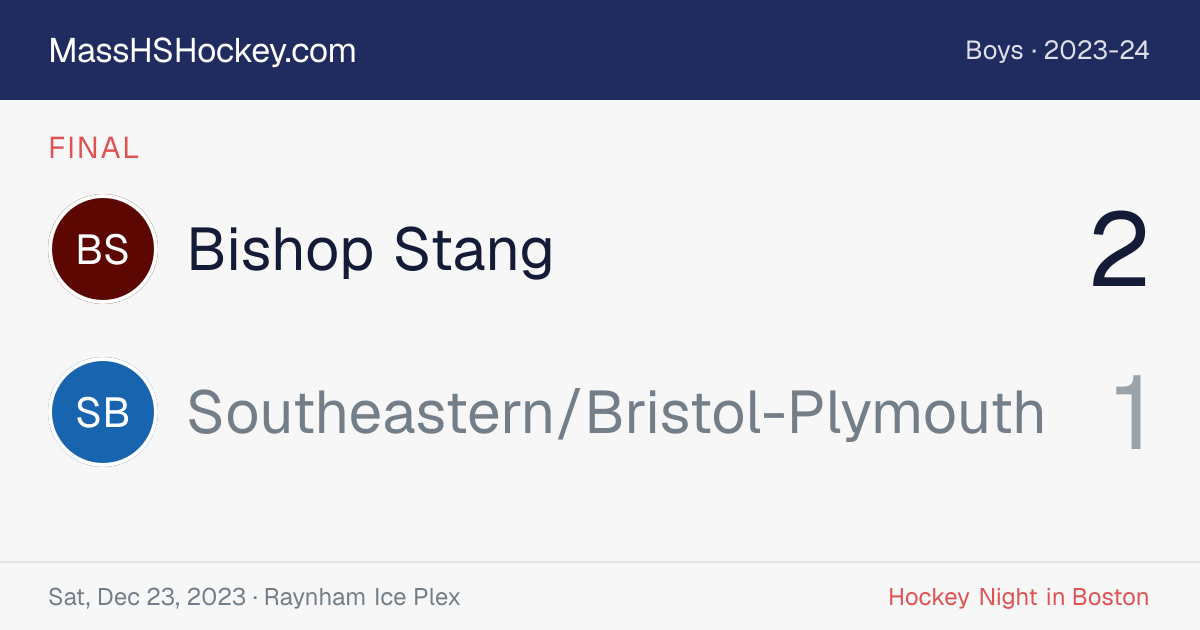The height and width of the screenshot is (630, 1200).
Task: Click Southeastern/Bristol-Plymouth's score of 1
Action: click(1131, 413)
